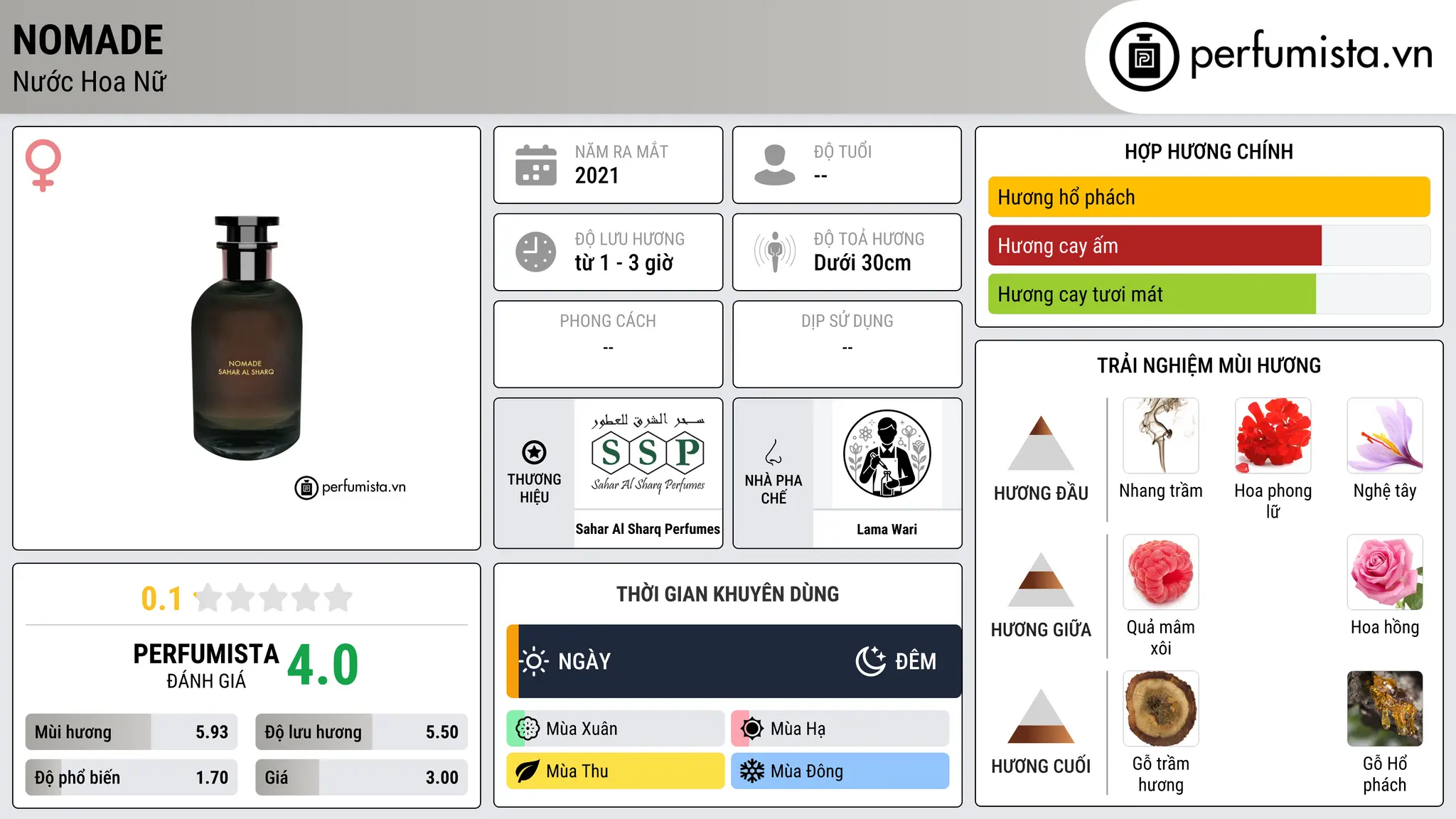Click the NOMADE perfume title
Viewport: 1456px width, 819px height.
[88, 40]
